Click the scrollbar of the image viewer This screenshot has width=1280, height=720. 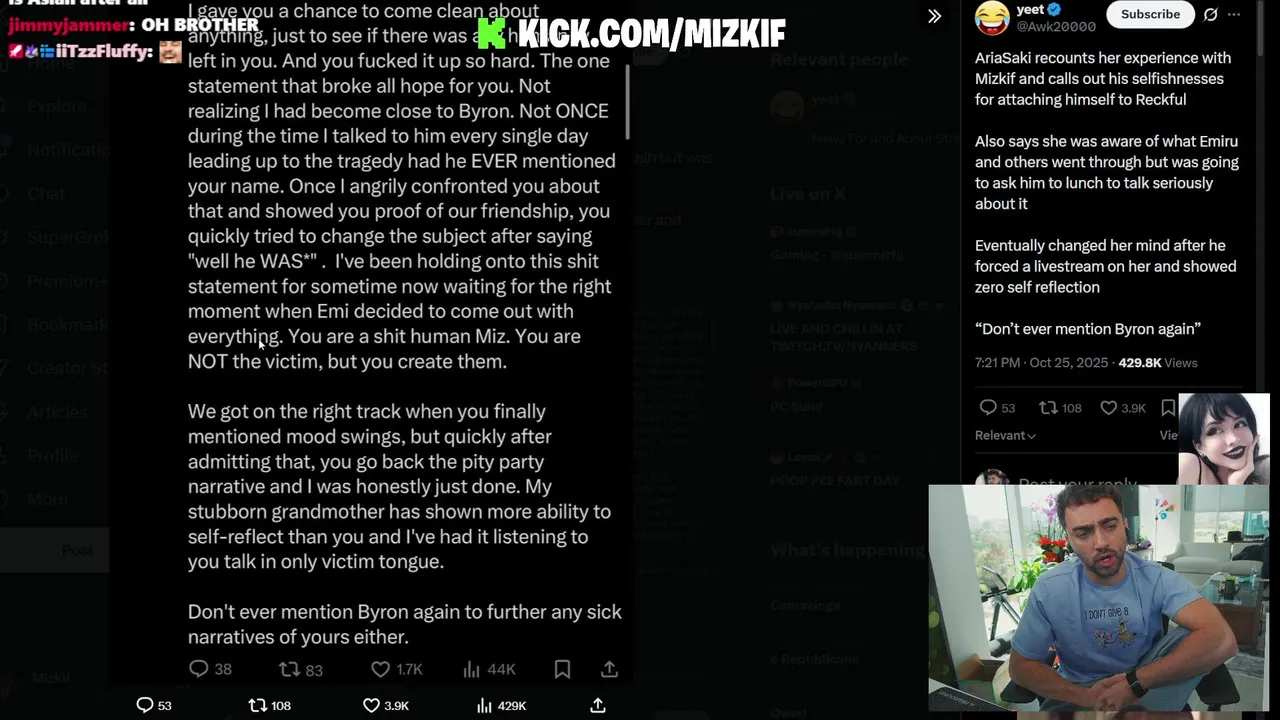click(627, 100)
